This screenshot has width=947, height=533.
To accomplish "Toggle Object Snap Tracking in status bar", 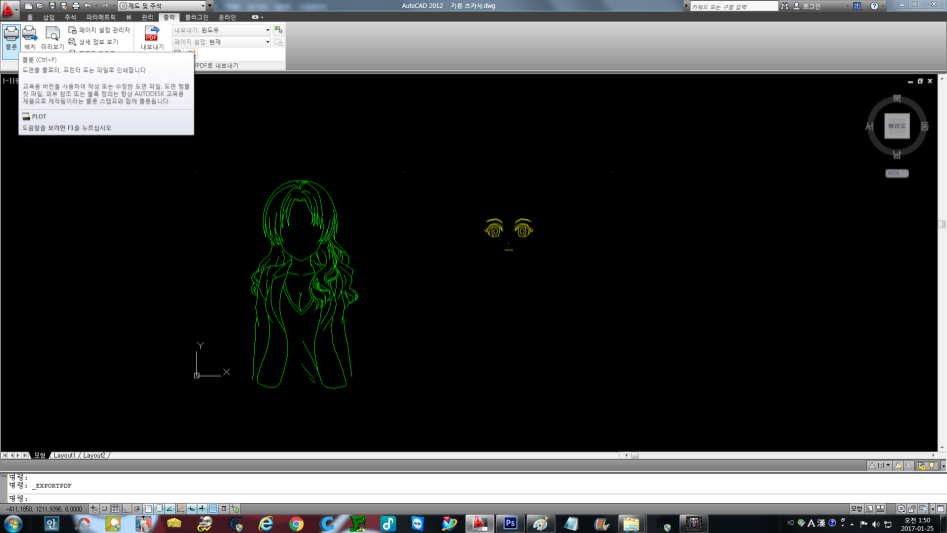I will point(170,509).
